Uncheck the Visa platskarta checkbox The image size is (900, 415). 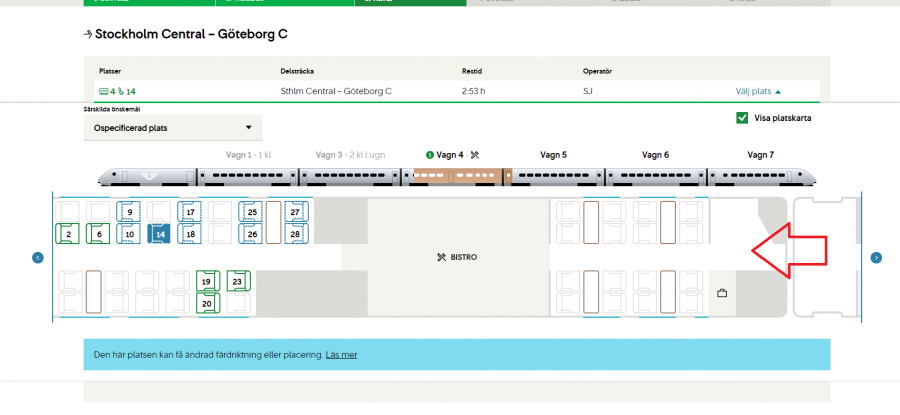tap(742, 118)
